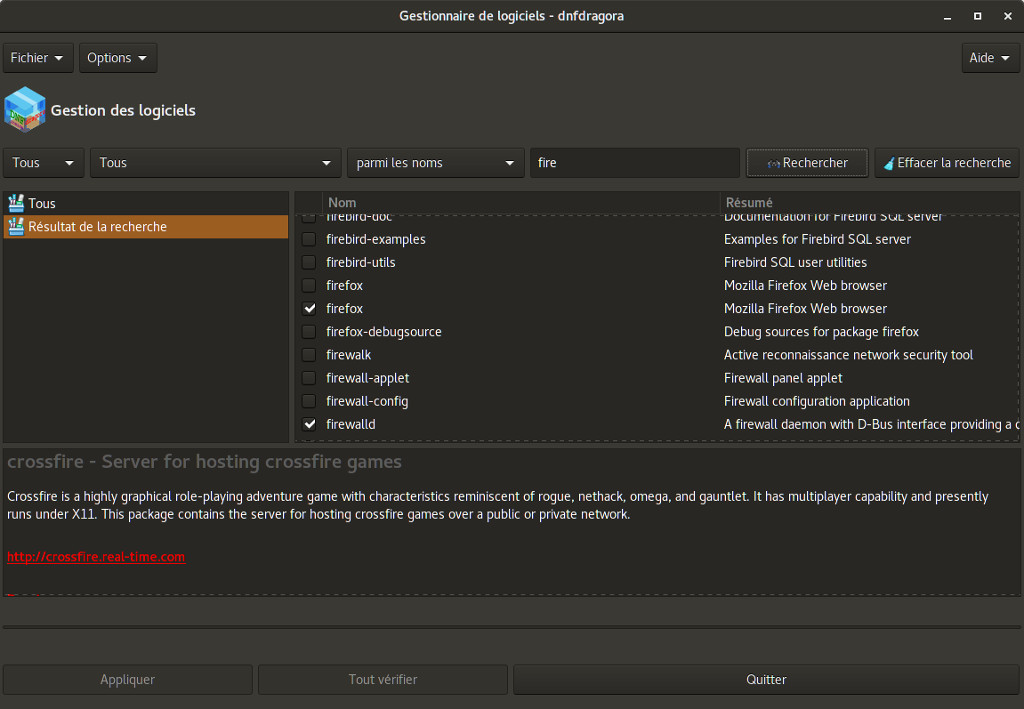Tick the firefox-debugsource checkbox

[x=309, y=332]
